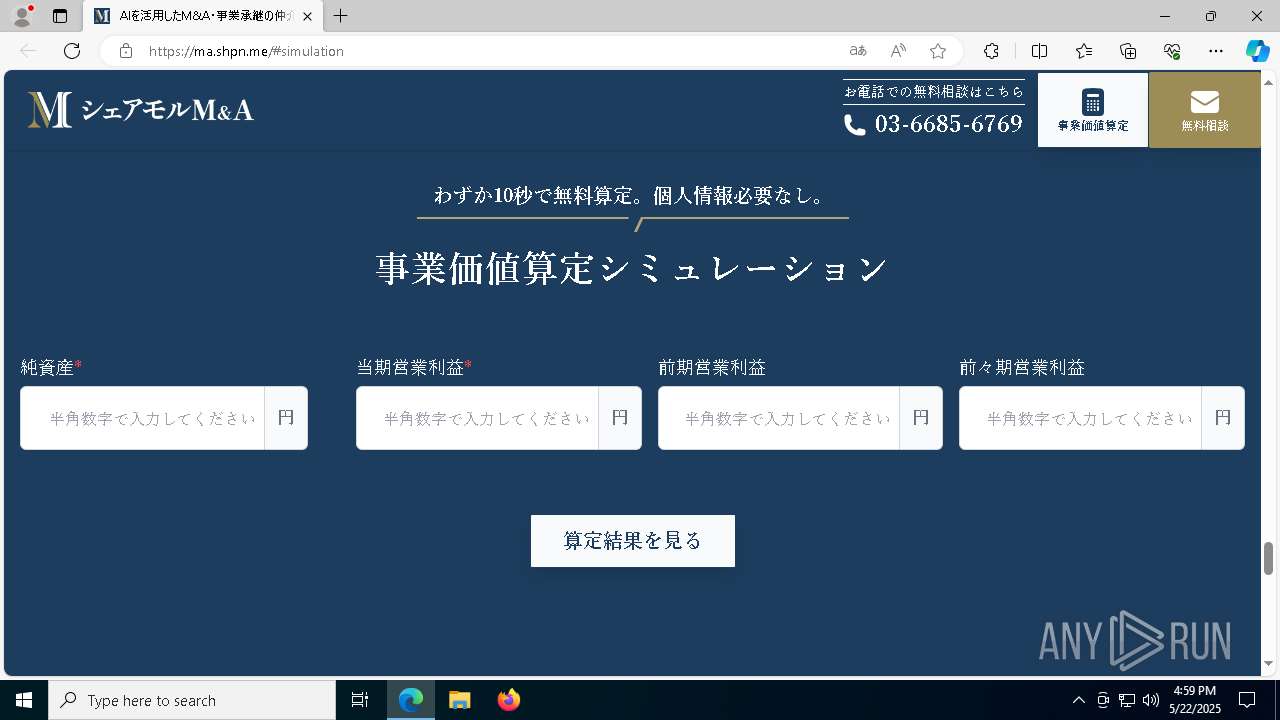The height and width of the screenshot is (720, 1280).
Task: Click the address bar URL
Action: [246, 51]
